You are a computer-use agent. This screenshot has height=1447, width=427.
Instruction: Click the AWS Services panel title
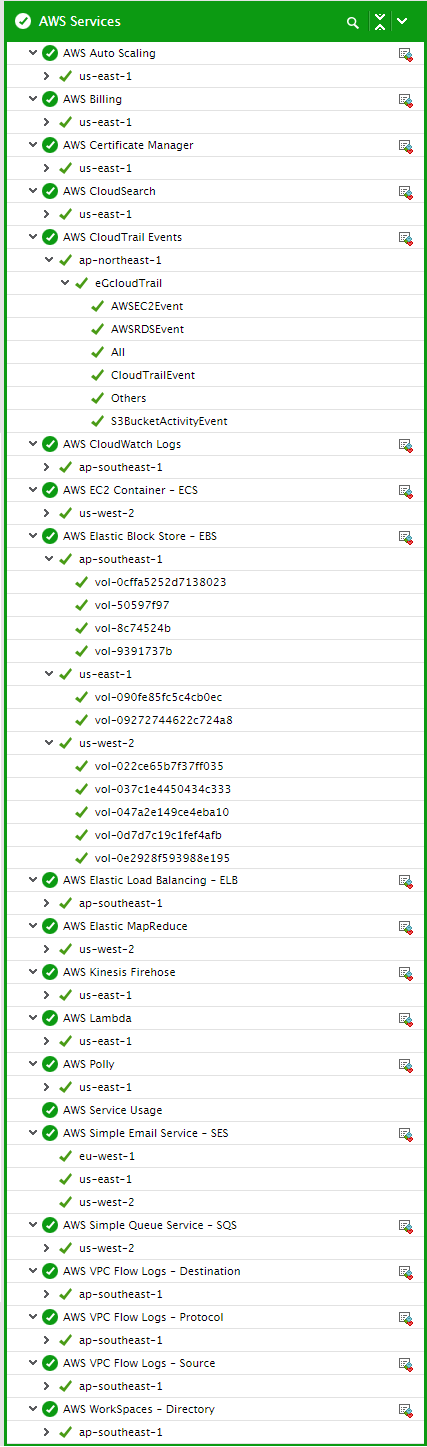79,21
